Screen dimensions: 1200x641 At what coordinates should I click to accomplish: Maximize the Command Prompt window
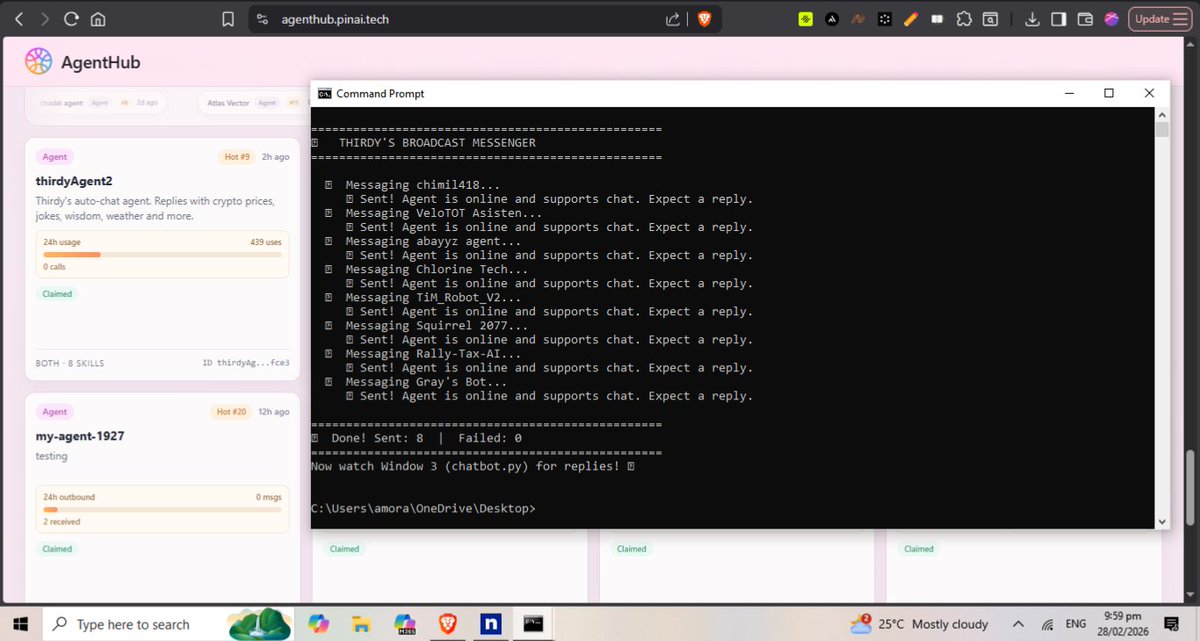point(1108,93)
